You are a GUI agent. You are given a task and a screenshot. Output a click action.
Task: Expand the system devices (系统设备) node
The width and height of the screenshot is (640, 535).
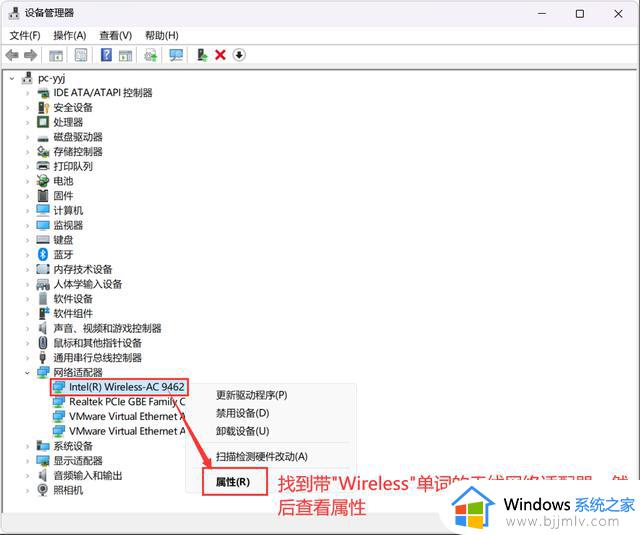click(x=27, y=446)
